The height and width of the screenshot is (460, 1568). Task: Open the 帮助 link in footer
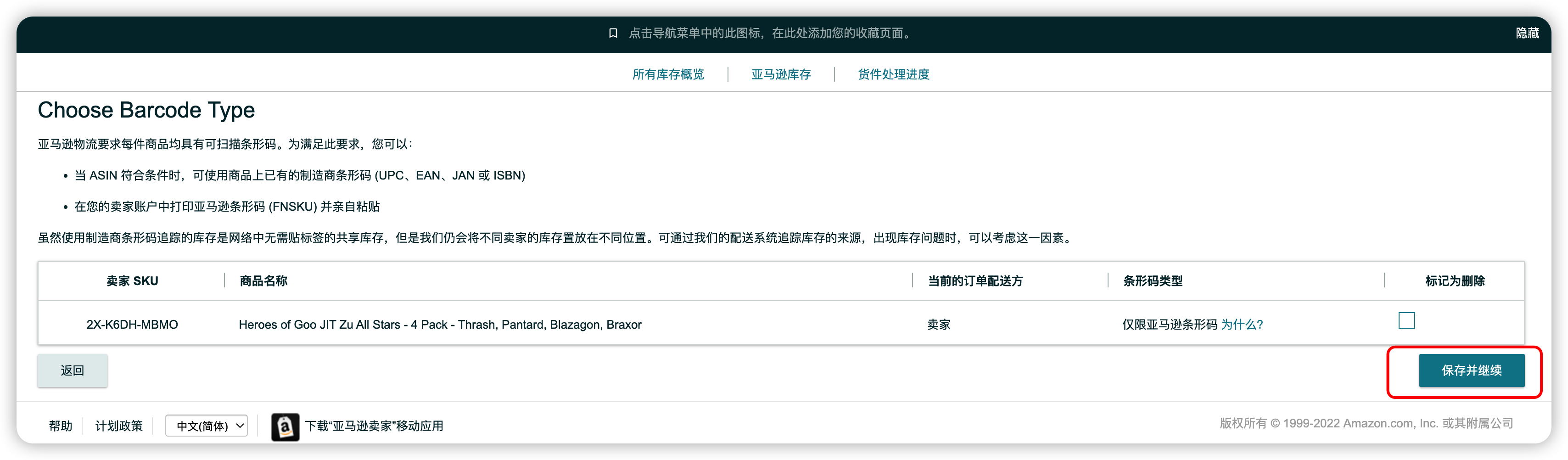point(60,425)
